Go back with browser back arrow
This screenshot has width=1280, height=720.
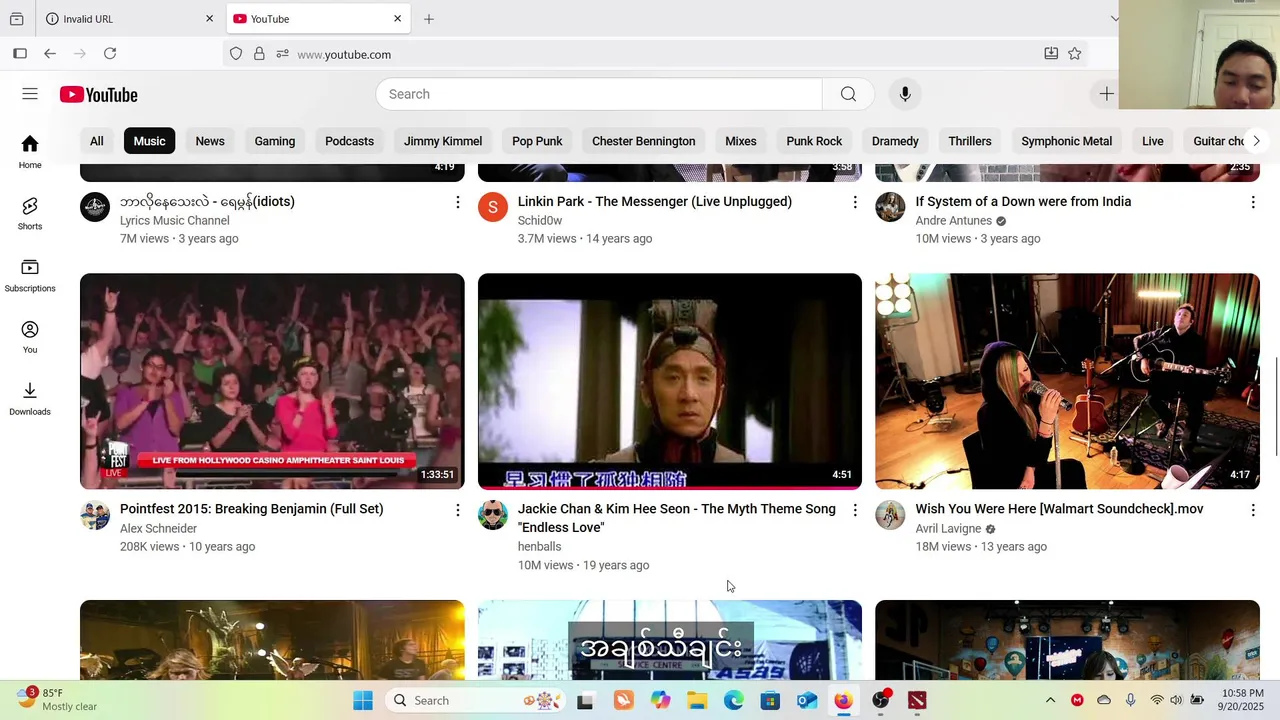[50, 54]
